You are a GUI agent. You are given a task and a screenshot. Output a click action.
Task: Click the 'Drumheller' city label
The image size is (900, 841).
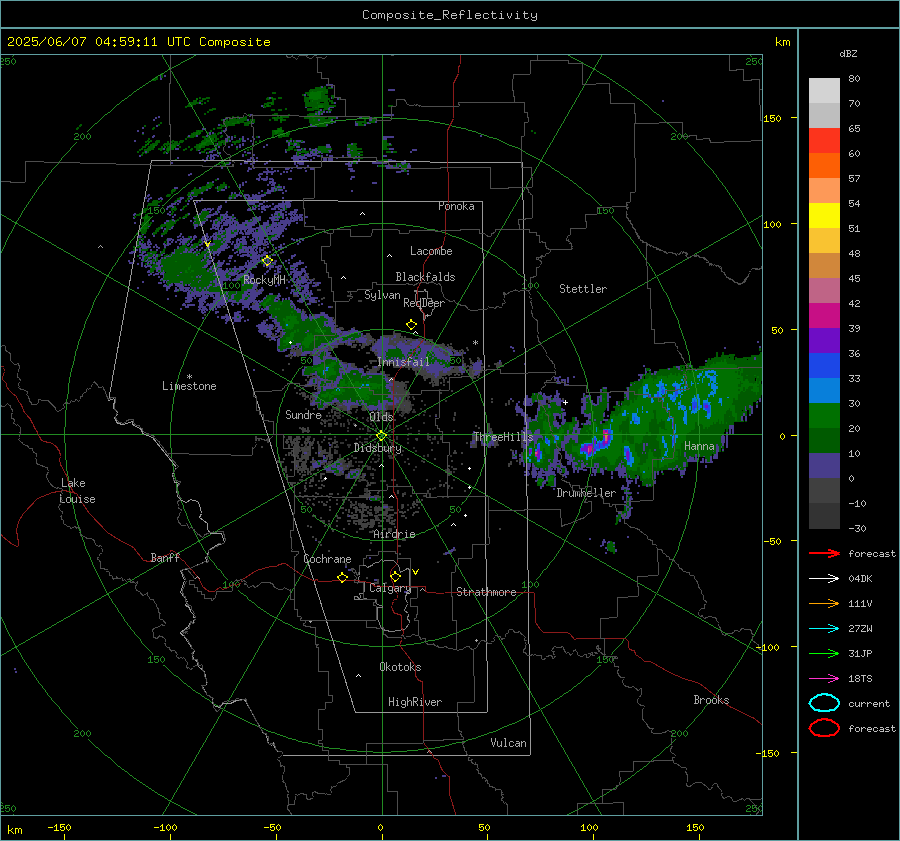coord(586,493)
